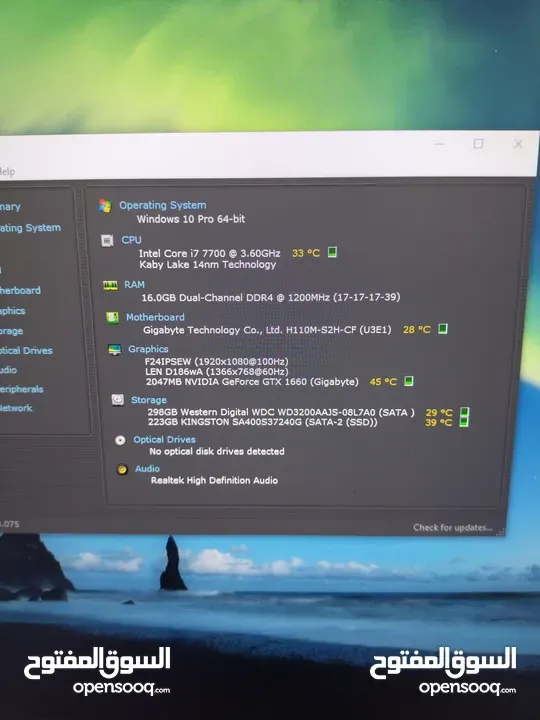Screen dimensions: 540x720
Task: Click the motherboard 28 °C temperature indicator icon
Action: (442, 329)
